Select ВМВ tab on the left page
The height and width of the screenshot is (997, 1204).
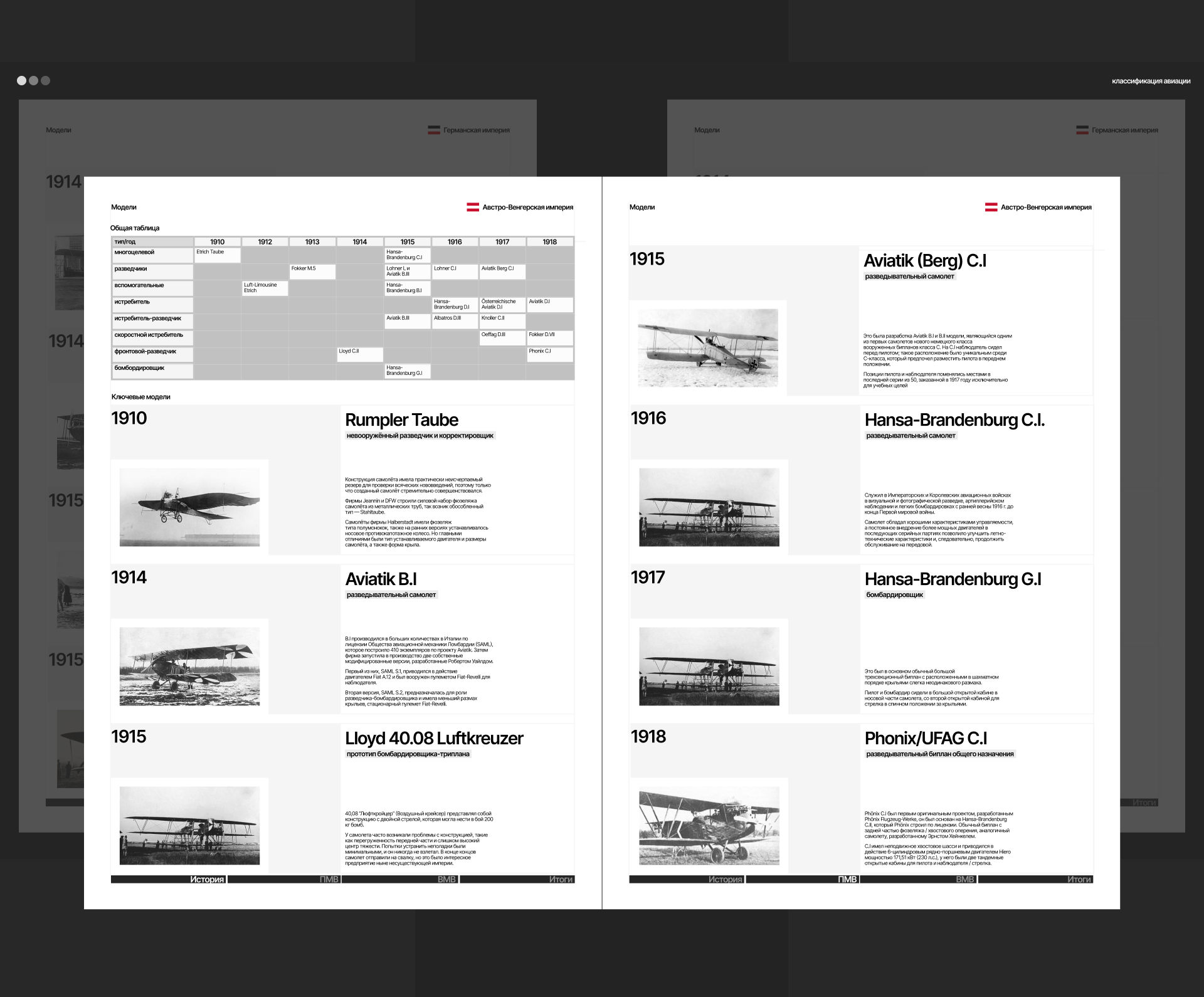tap(446, 879)
